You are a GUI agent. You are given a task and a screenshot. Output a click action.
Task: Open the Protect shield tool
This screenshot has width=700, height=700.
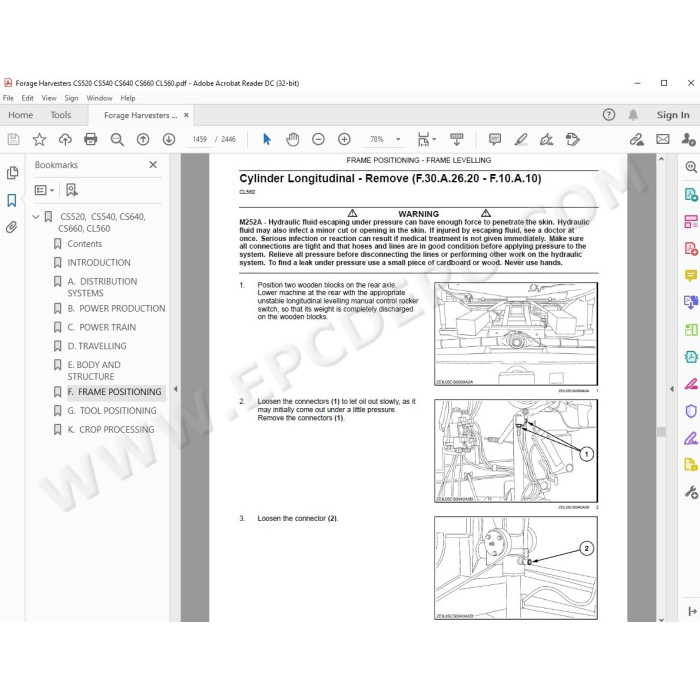click(691, 411)
